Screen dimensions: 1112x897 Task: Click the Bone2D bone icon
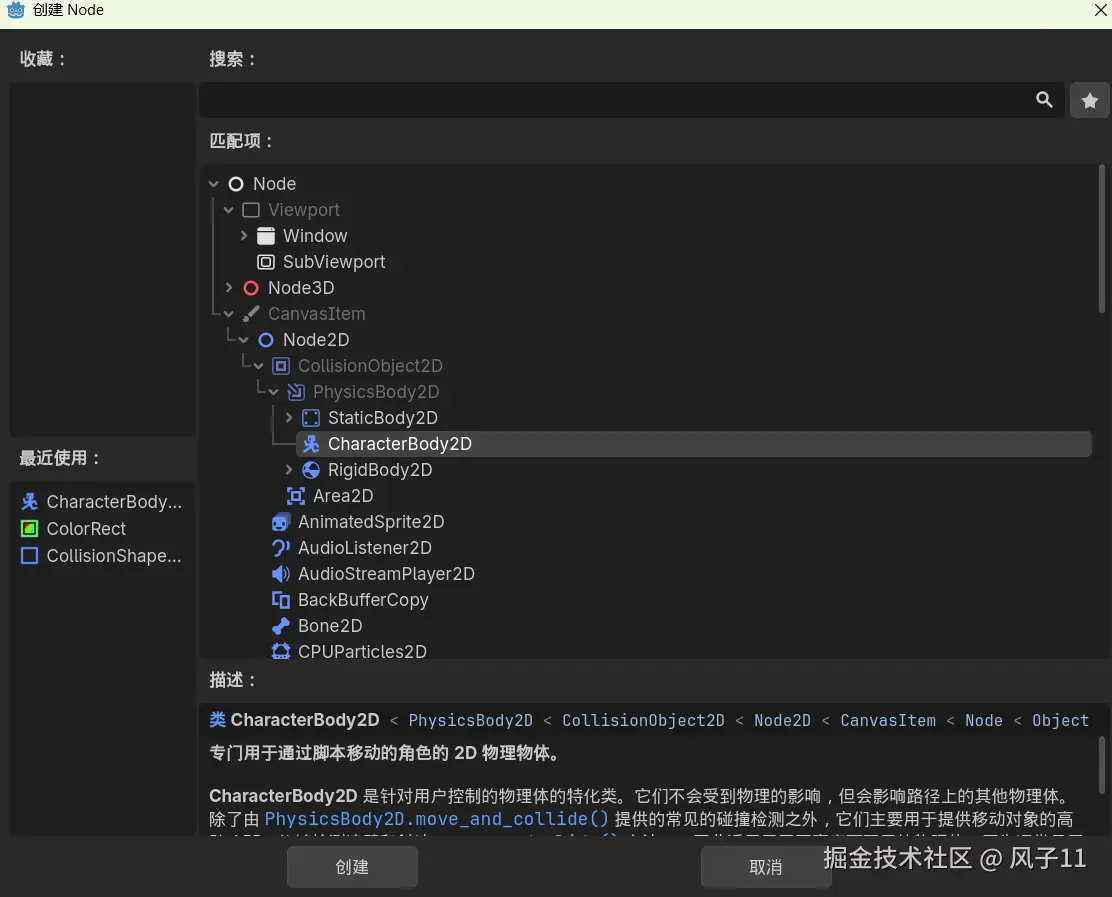click(x=281, y=625)
